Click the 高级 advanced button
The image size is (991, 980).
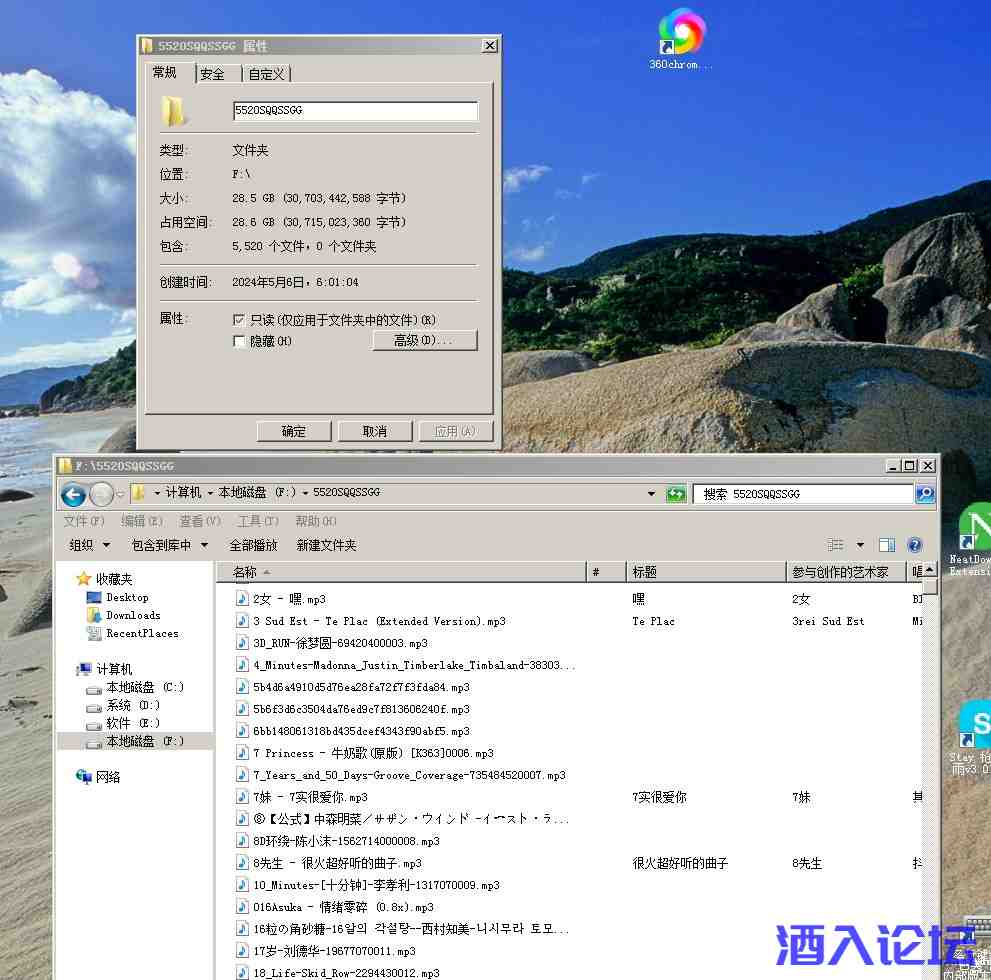[x=425, y=340]
